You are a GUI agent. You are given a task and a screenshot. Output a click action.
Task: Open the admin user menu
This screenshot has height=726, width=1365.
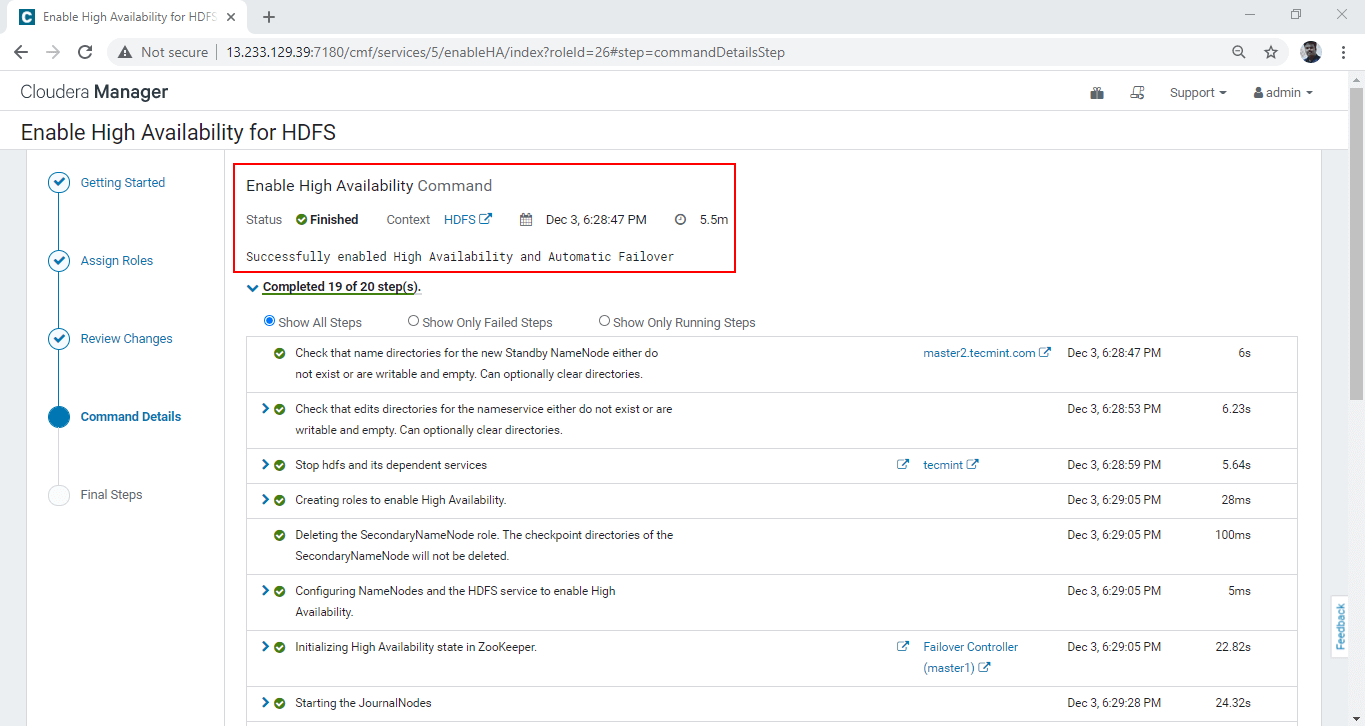1282,93
